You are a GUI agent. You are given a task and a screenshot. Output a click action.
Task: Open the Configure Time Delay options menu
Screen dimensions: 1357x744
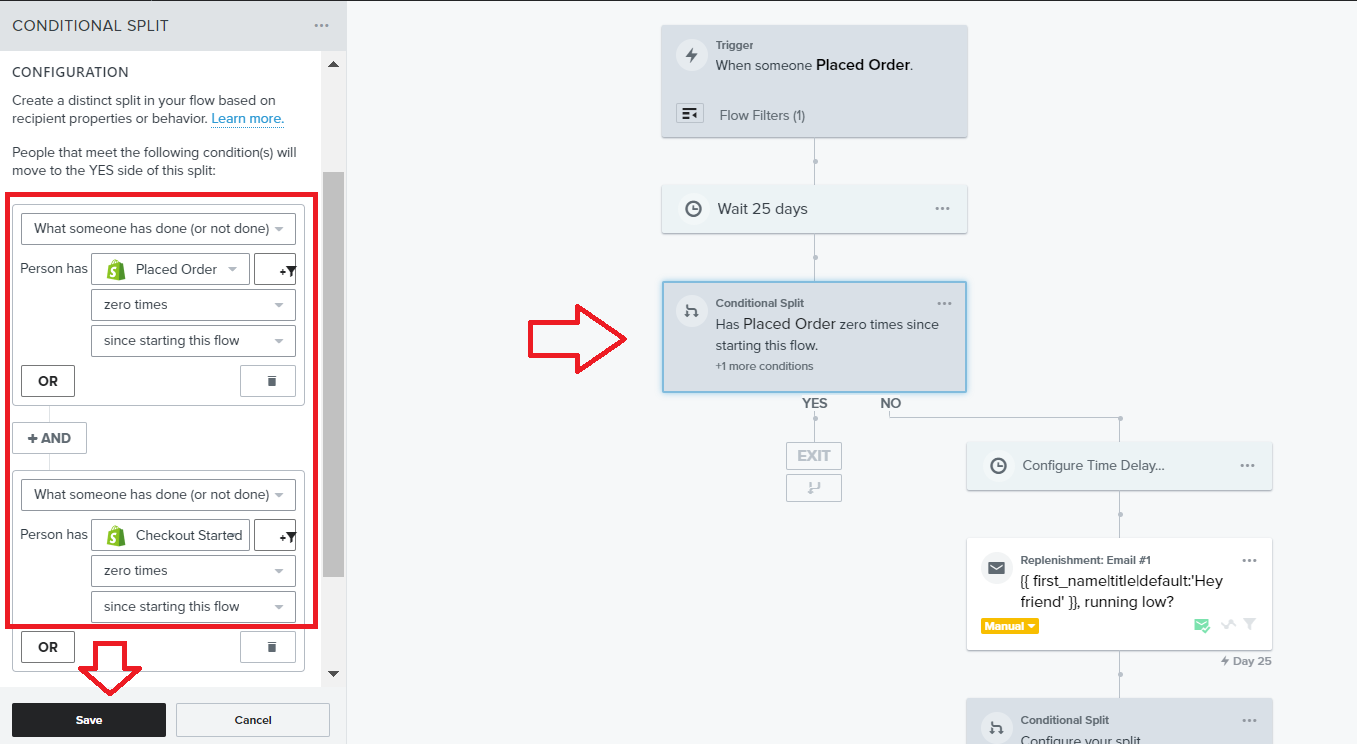(x=1247, y=466)
